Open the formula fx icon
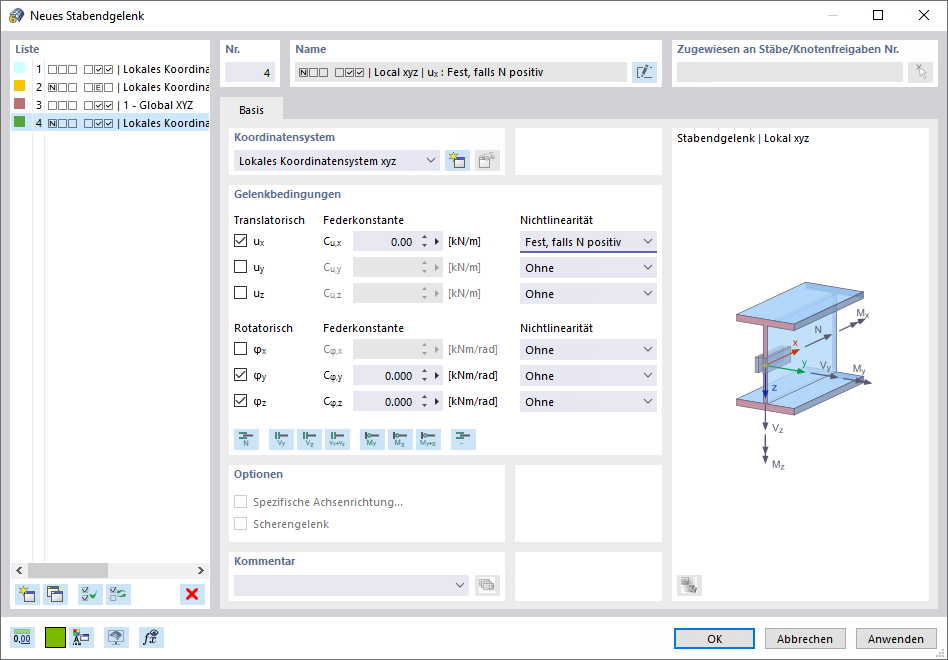This screenshot has width=948, height=660. 151,638
